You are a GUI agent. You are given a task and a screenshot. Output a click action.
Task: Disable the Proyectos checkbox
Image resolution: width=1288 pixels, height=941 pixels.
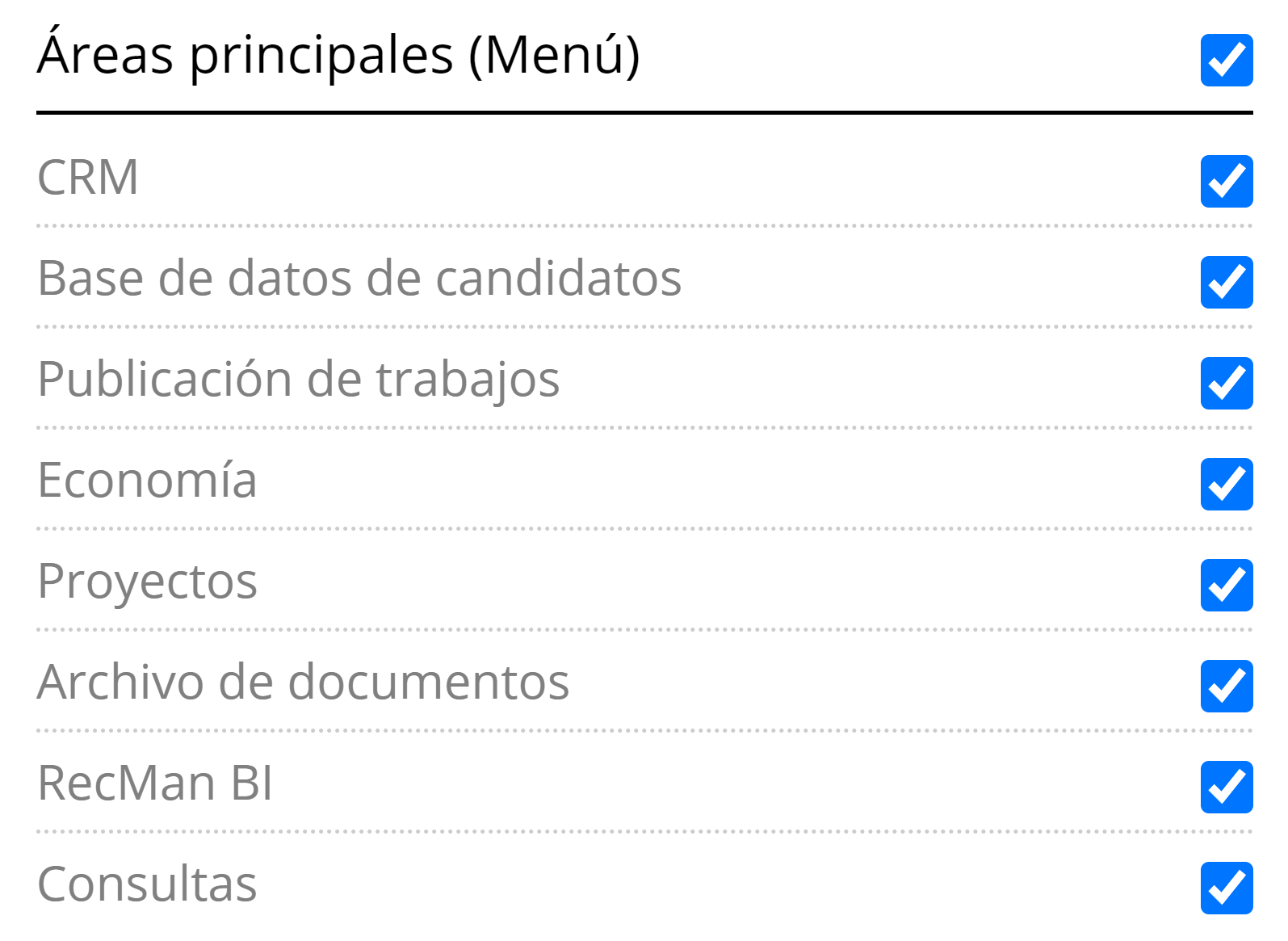tap(1226, 585)
